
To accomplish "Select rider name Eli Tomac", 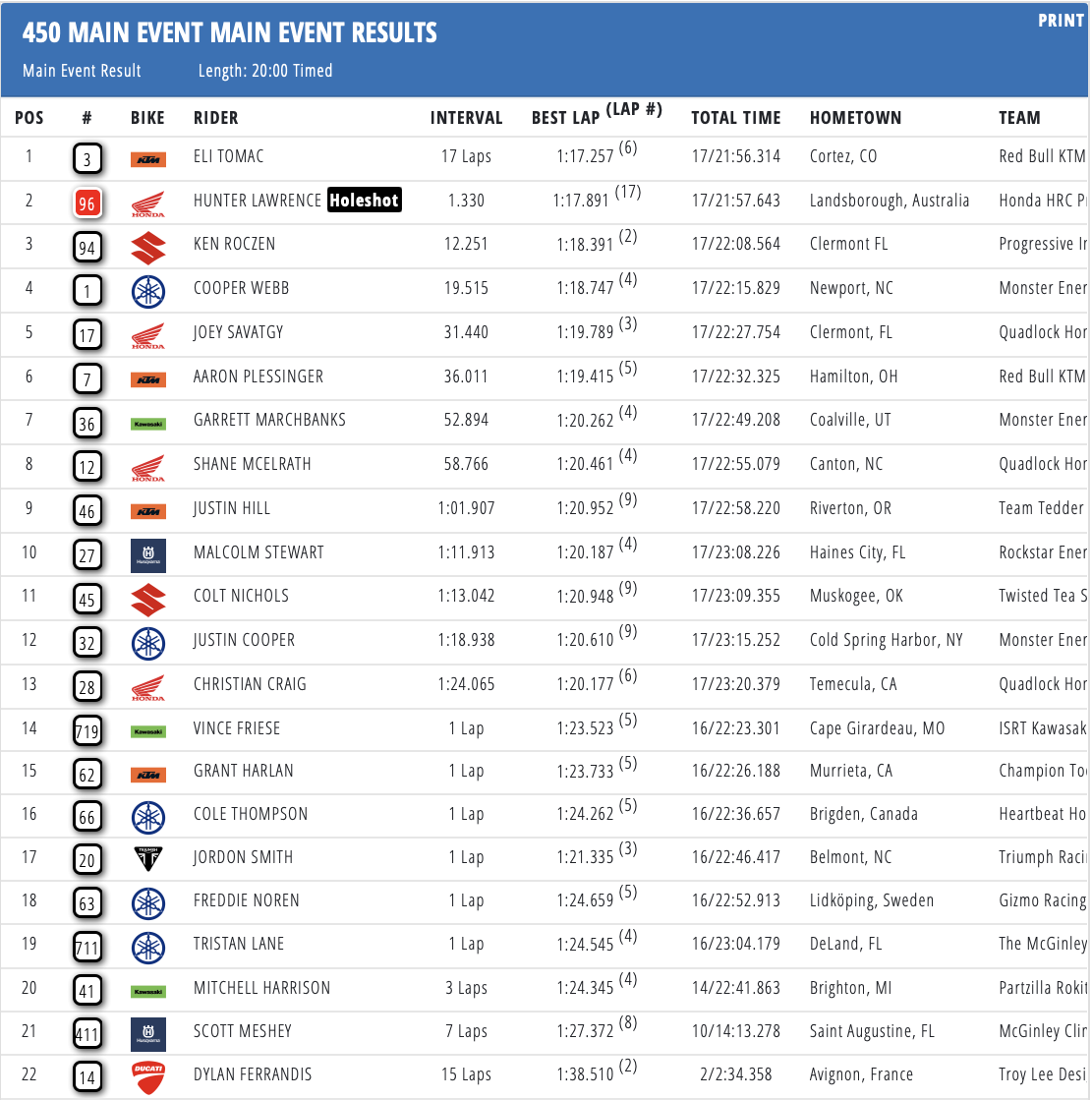I will coord(229,157).
